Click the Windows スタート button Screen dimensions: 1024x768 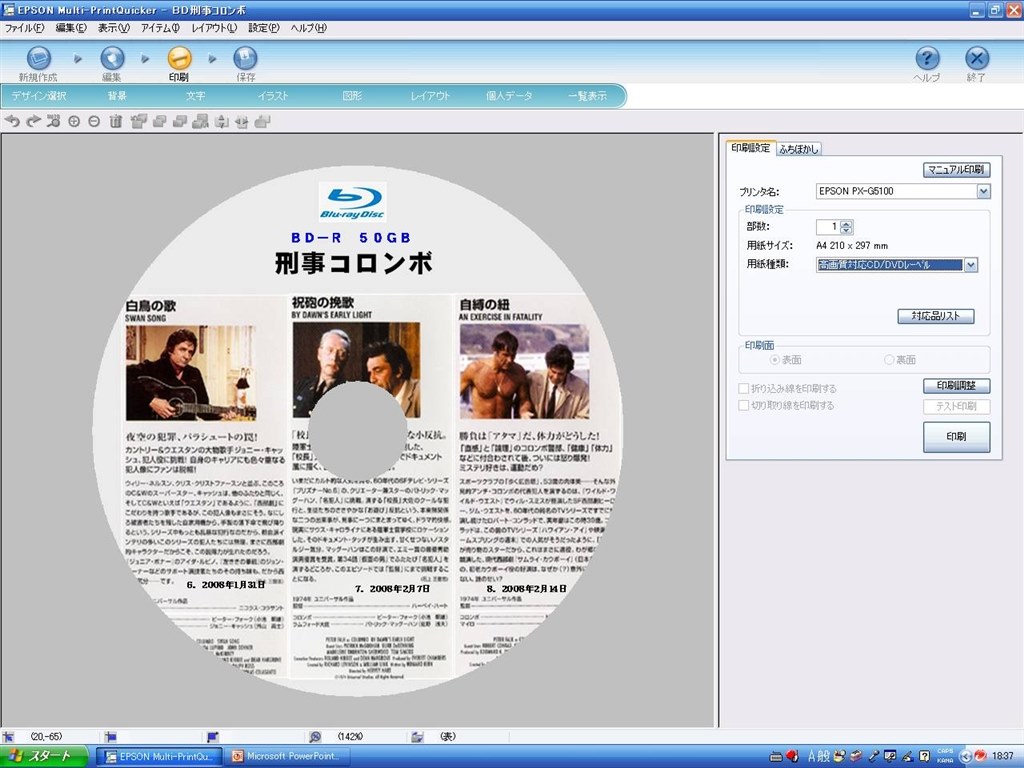coord(44,756)
